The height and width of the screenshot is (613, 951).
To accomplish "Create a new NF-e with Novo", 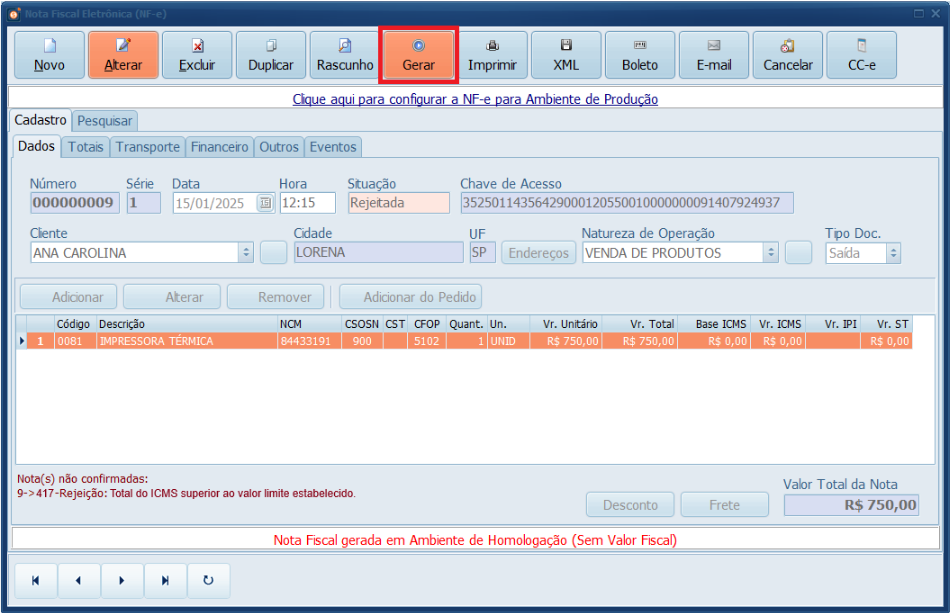I will (48, 55).
